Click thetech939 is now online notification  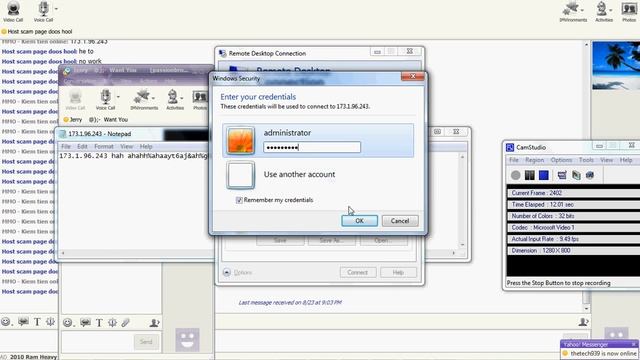(603, 353)
